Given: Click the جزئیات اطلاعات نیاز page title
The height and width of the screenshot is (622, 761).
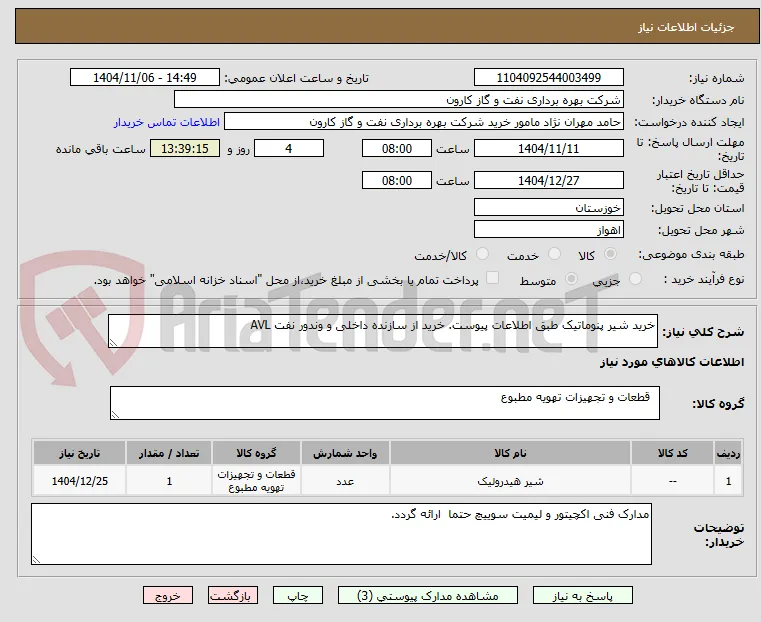Looking at the screenshot, I should [x=686, y=27].
